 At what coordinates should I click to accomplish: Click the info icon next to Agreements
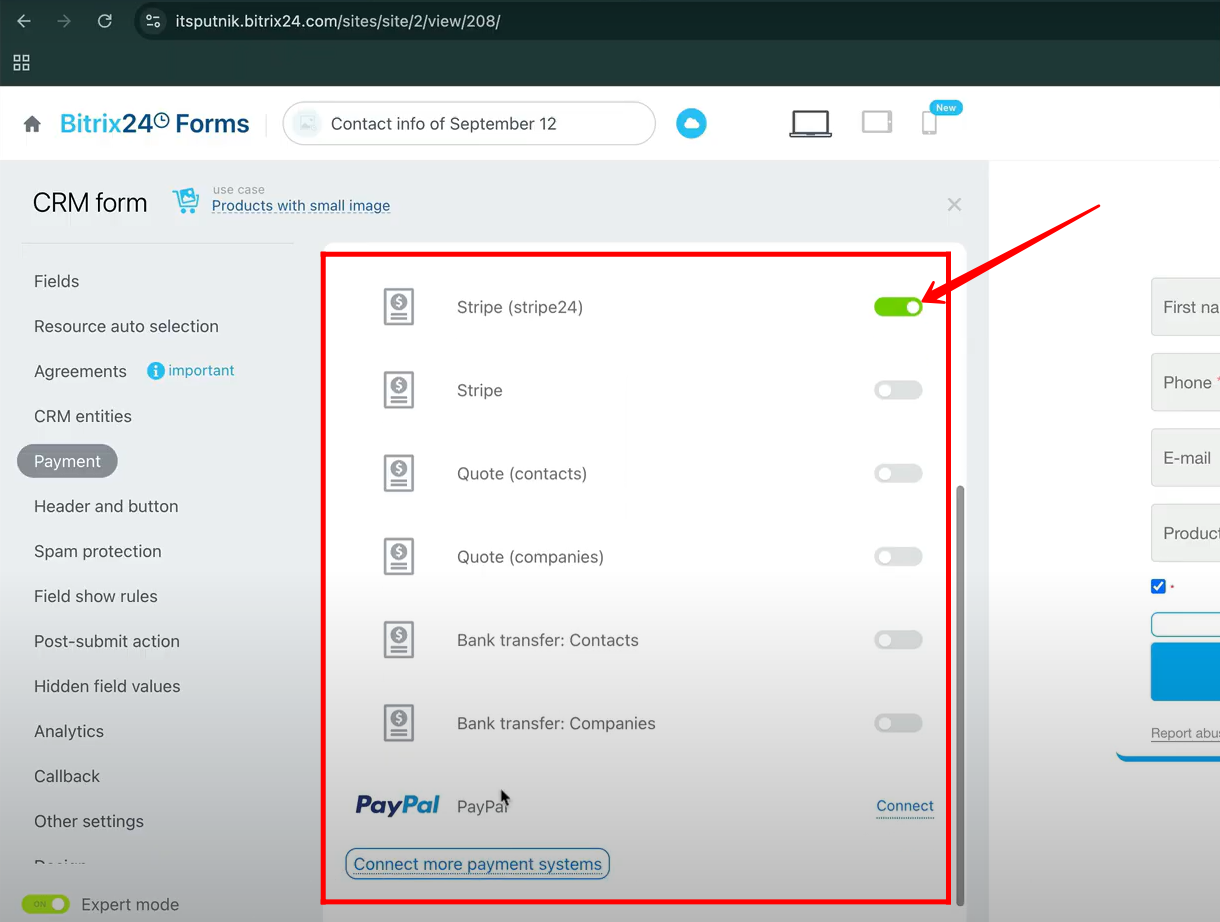(x=155, y=371)
